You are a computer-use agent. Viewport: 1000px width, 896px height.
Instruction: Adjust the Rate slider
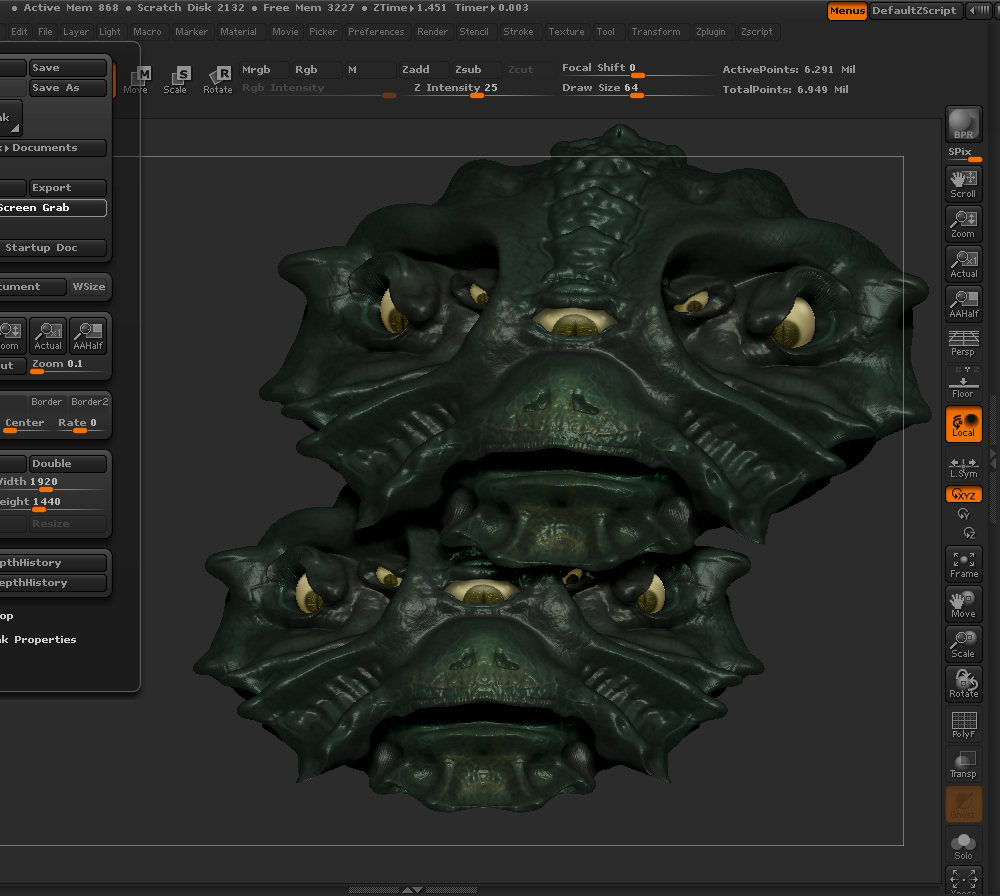pyautogui.click(x=80, y=423)
